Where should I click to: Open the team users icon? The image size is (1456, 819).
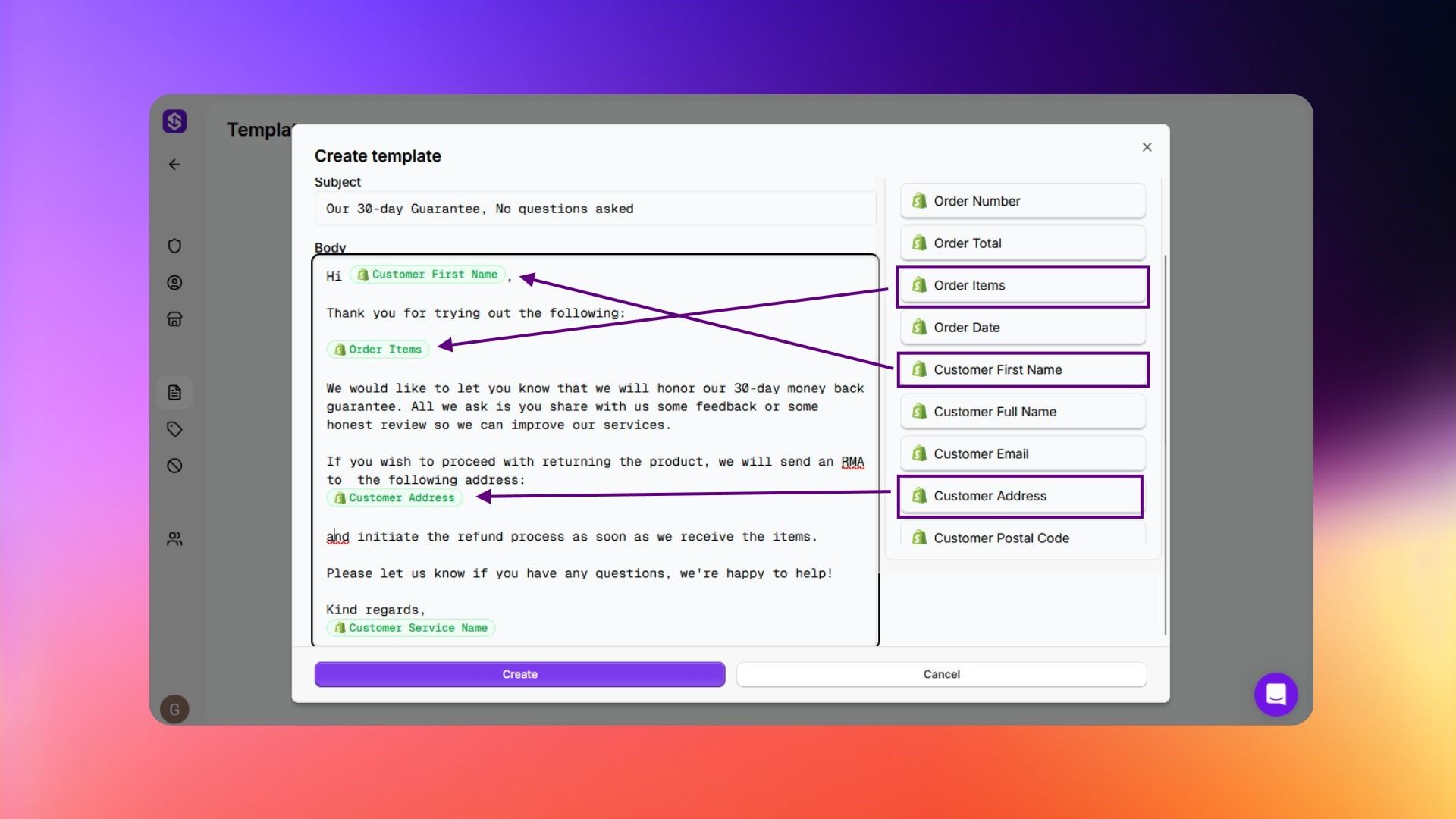pos(174,539)
